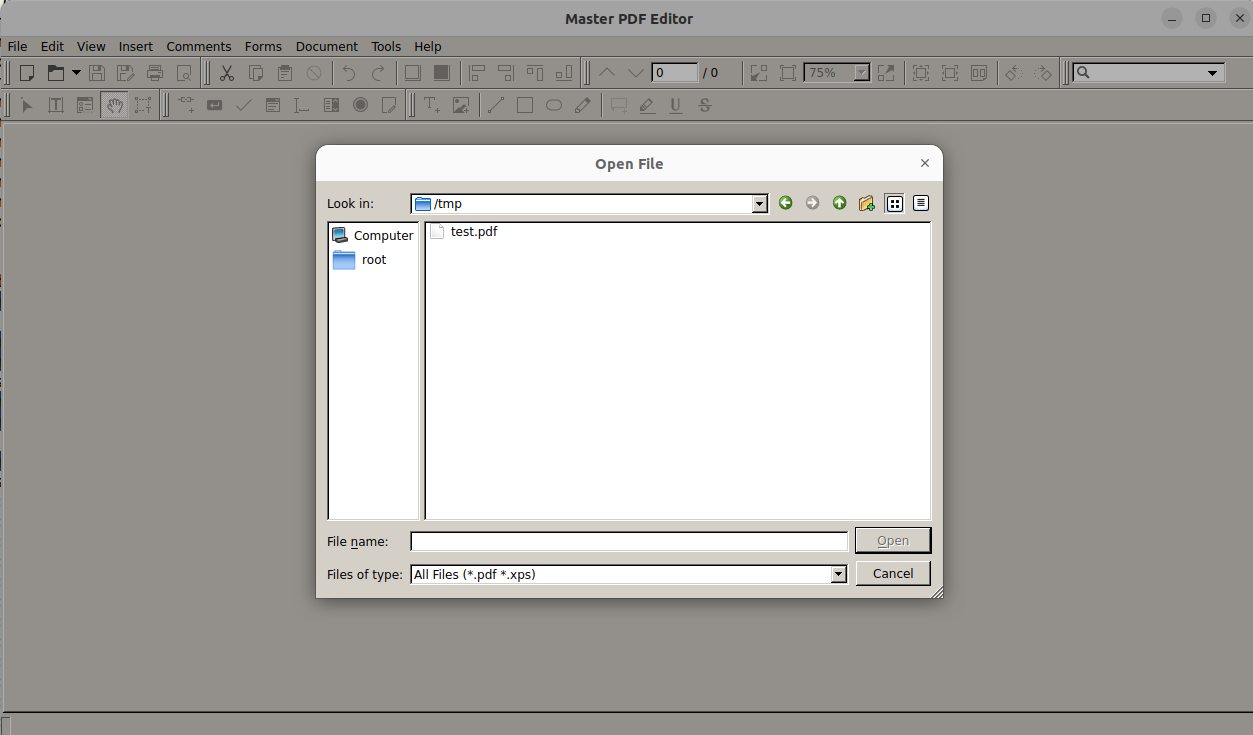This screenshot has height=735, width=1253.
Task: Click the Insert Image tool
Action: tap(461, 105)
